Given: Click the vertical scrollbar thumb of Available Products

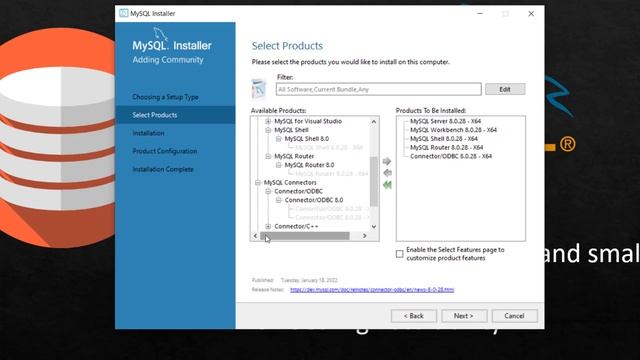Looking at the screenshot, I should tap(373, 181).
